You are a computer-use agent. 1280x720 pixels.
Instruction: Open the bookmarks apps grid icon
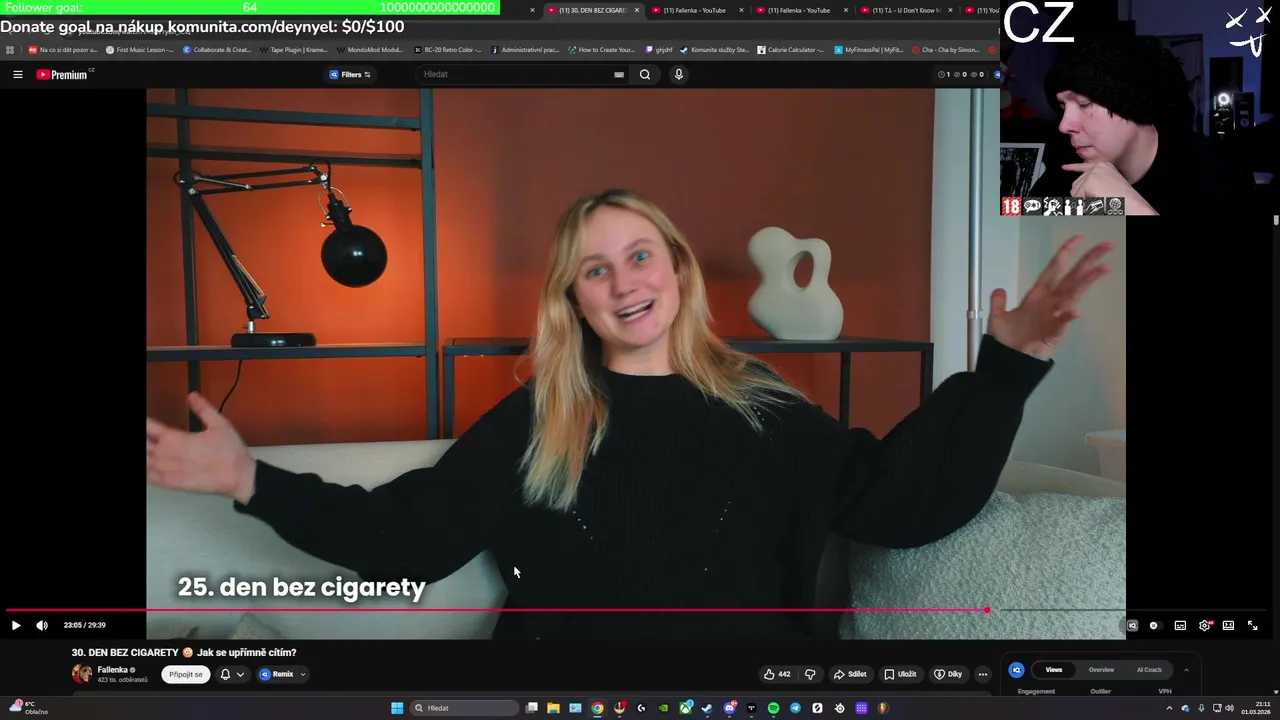(x=10, y=49)
